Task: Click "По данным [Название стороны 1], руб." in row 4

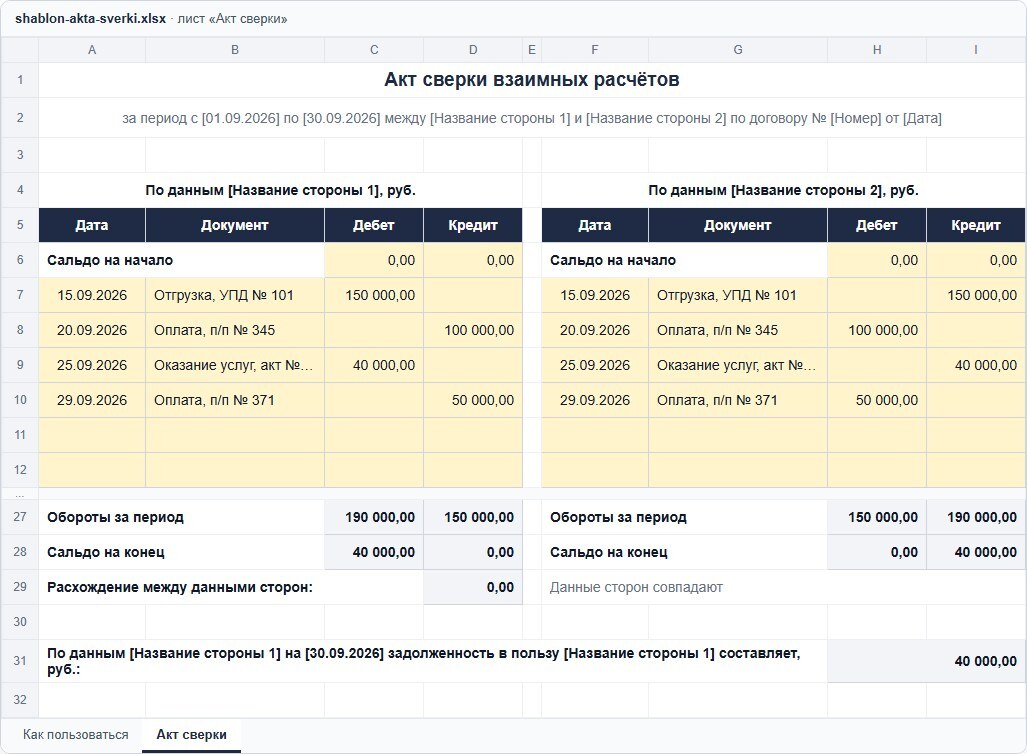Action: point(280,191)
